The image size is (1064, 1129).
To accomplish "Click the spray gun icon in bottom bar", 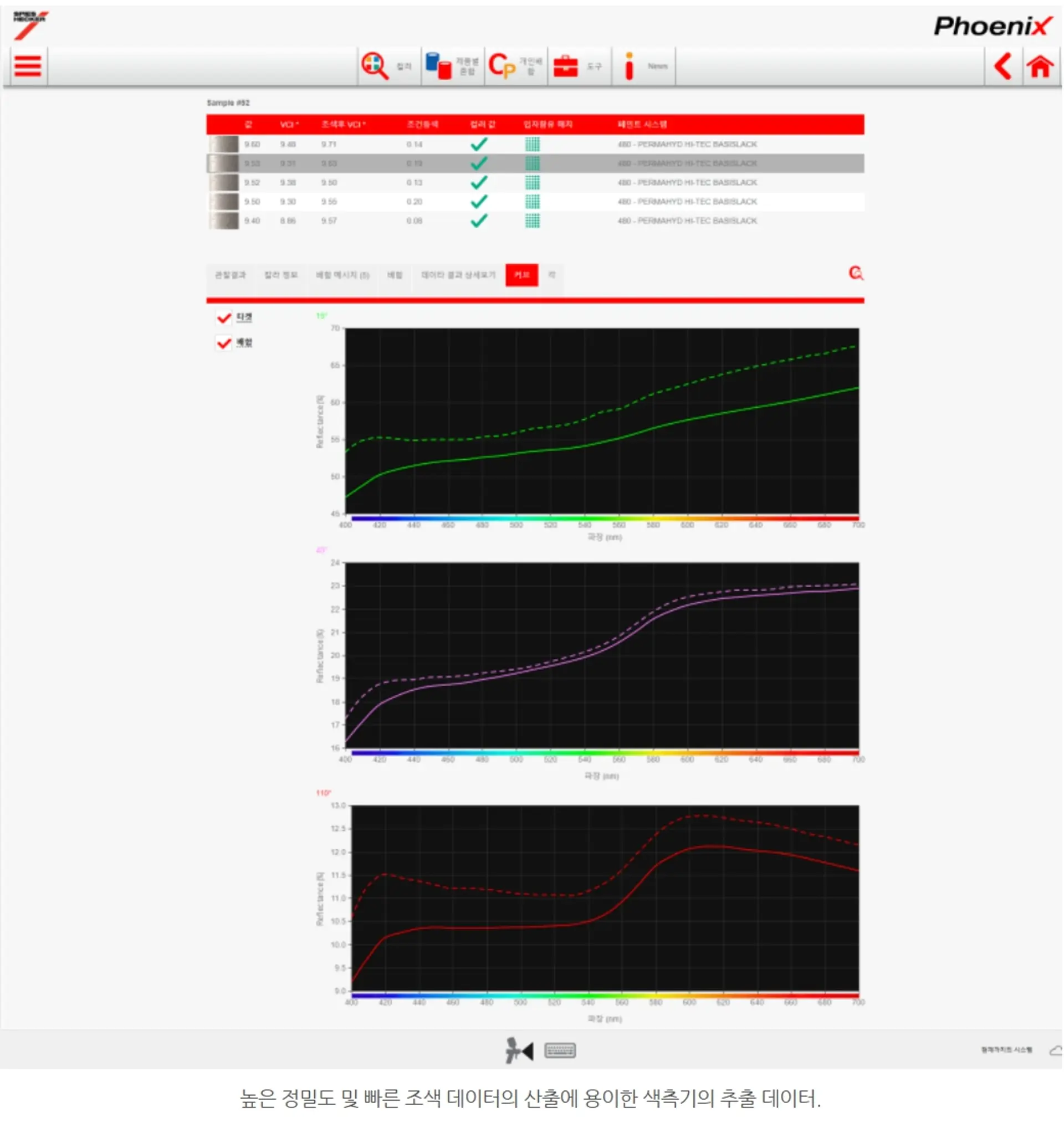I will [519, 1051].
